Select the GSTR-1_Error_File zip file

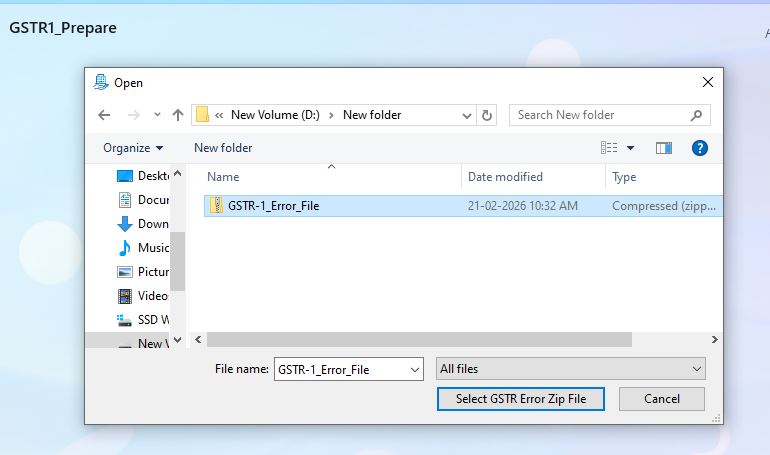272,206
